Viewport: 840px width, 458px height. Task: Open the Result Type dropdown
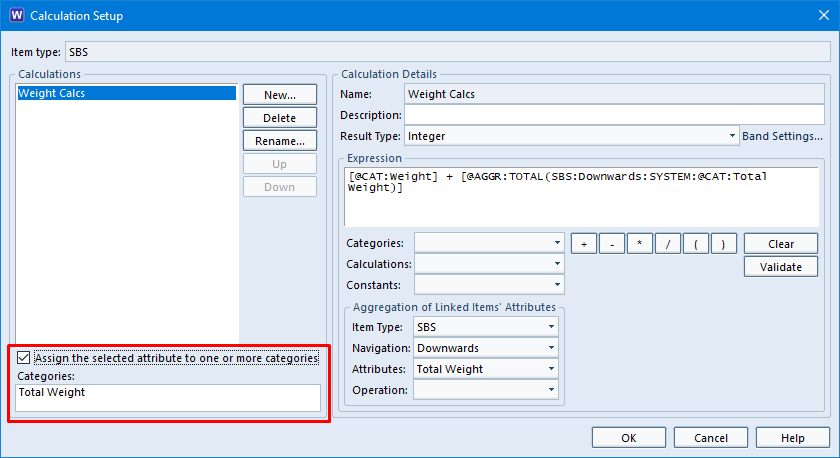572,136
